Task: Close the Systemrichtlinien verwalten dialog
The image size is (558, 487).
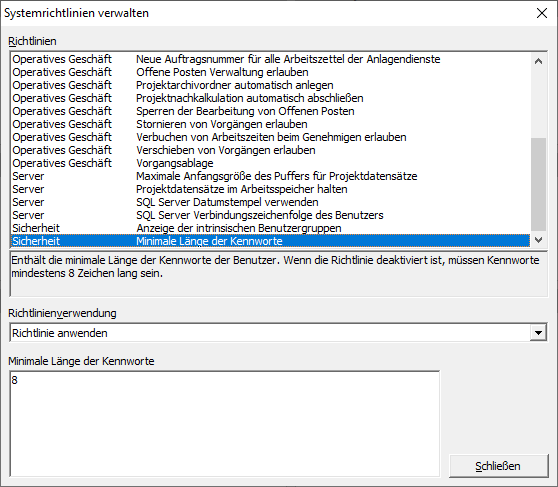Action: click(542, 13)
